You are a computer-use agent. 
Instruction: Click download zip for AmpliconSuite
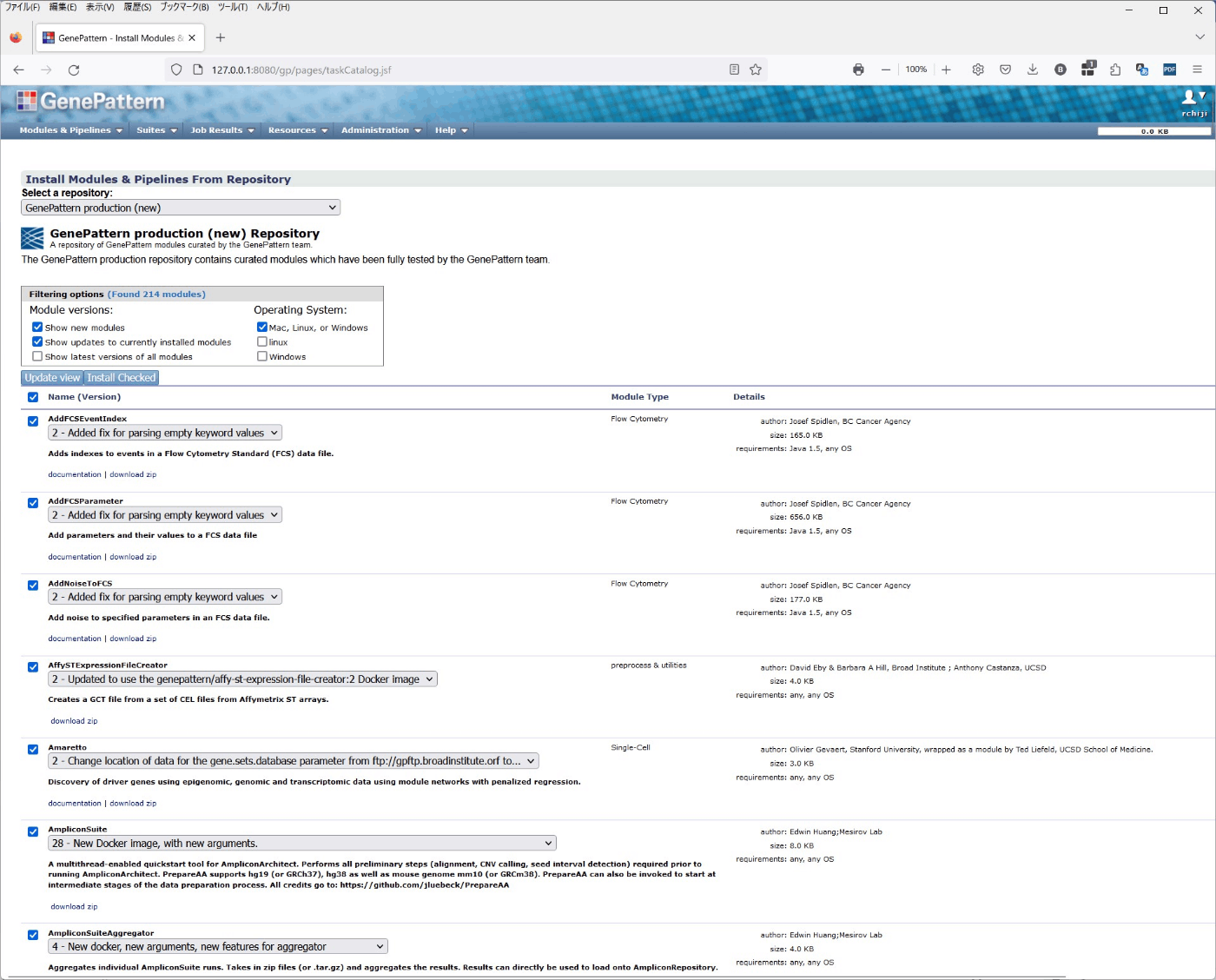coord(74,907)
